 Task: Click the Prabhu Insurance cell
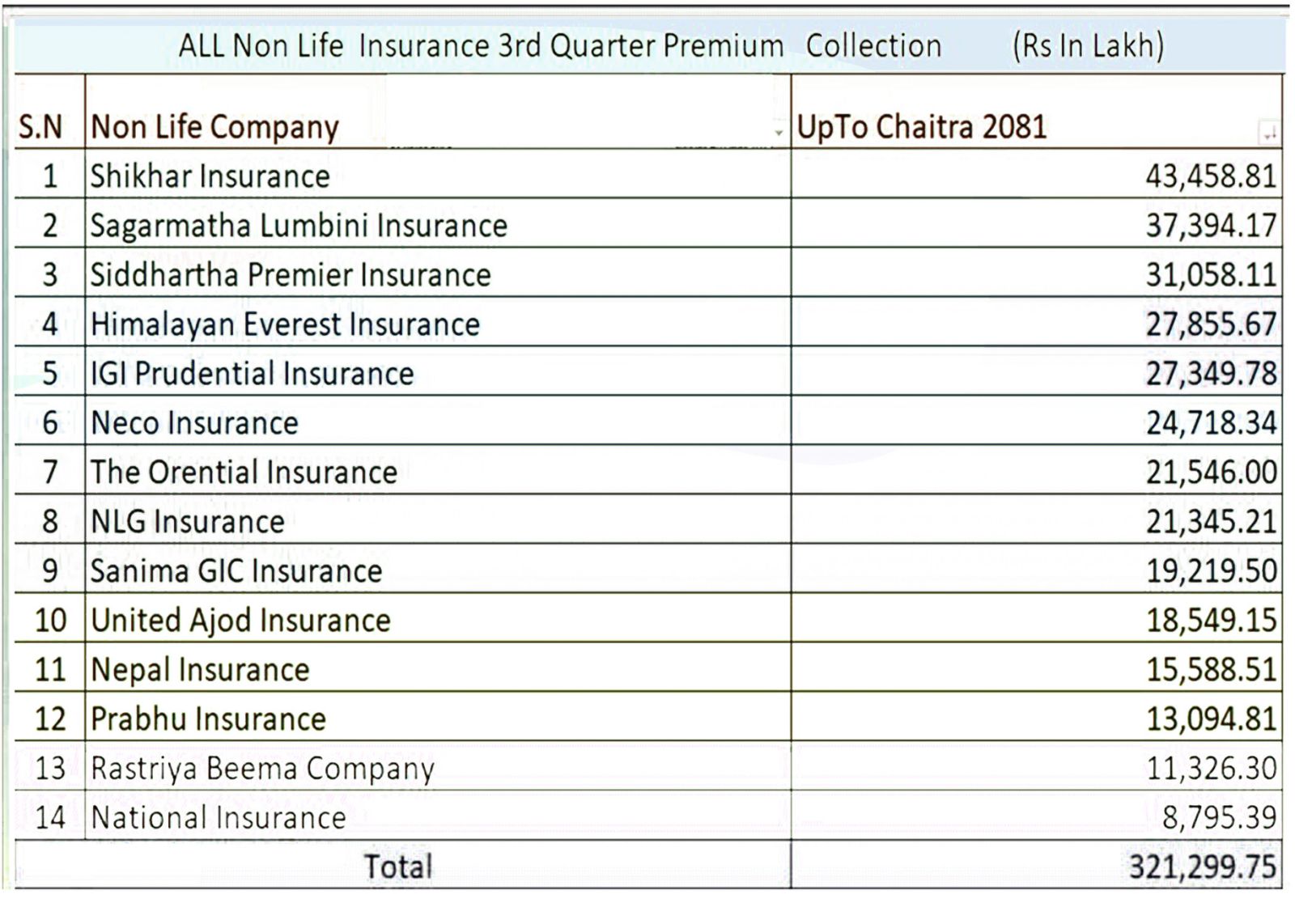tap(208, 719)
